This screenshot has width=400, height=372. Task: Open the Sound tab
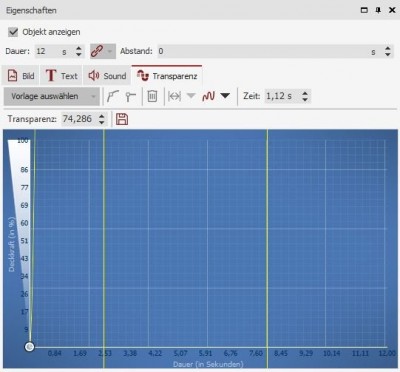(x=107, y=76)
